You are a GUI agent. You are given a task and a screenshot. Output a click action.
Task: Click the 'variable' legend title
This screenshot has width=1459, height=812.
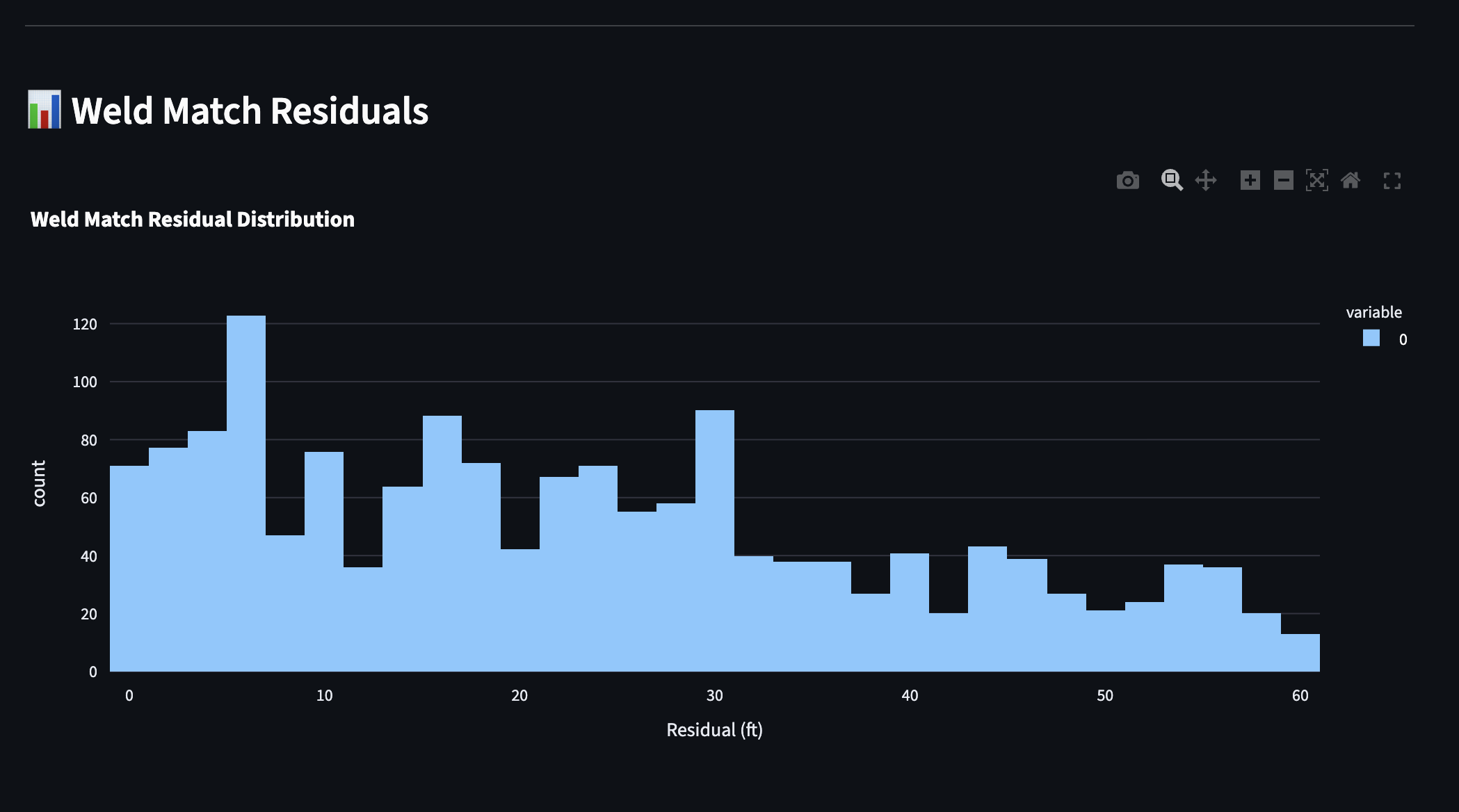(x=1373, y=312)
